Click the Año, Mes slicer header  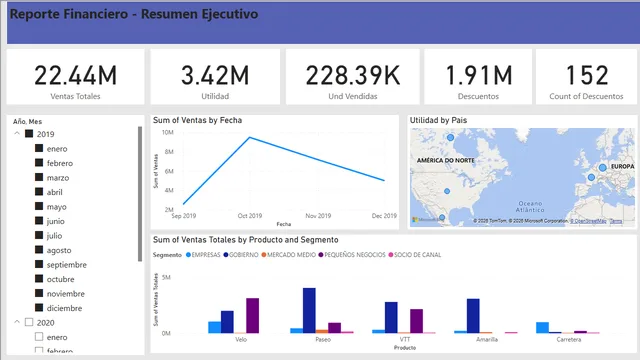(27, 121)
